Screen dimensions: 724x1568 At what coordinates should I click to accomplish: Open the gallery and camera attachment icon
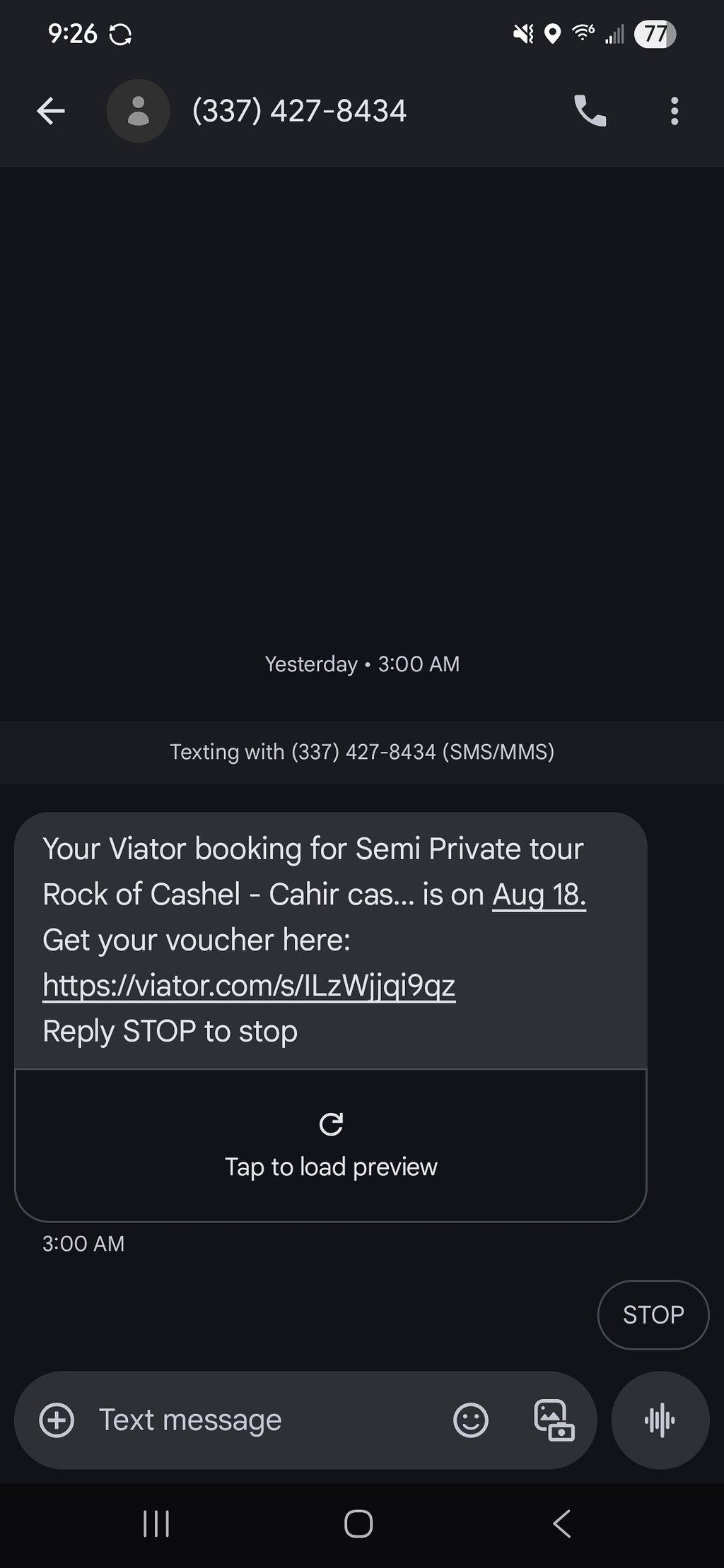(x=554, y=1420)
